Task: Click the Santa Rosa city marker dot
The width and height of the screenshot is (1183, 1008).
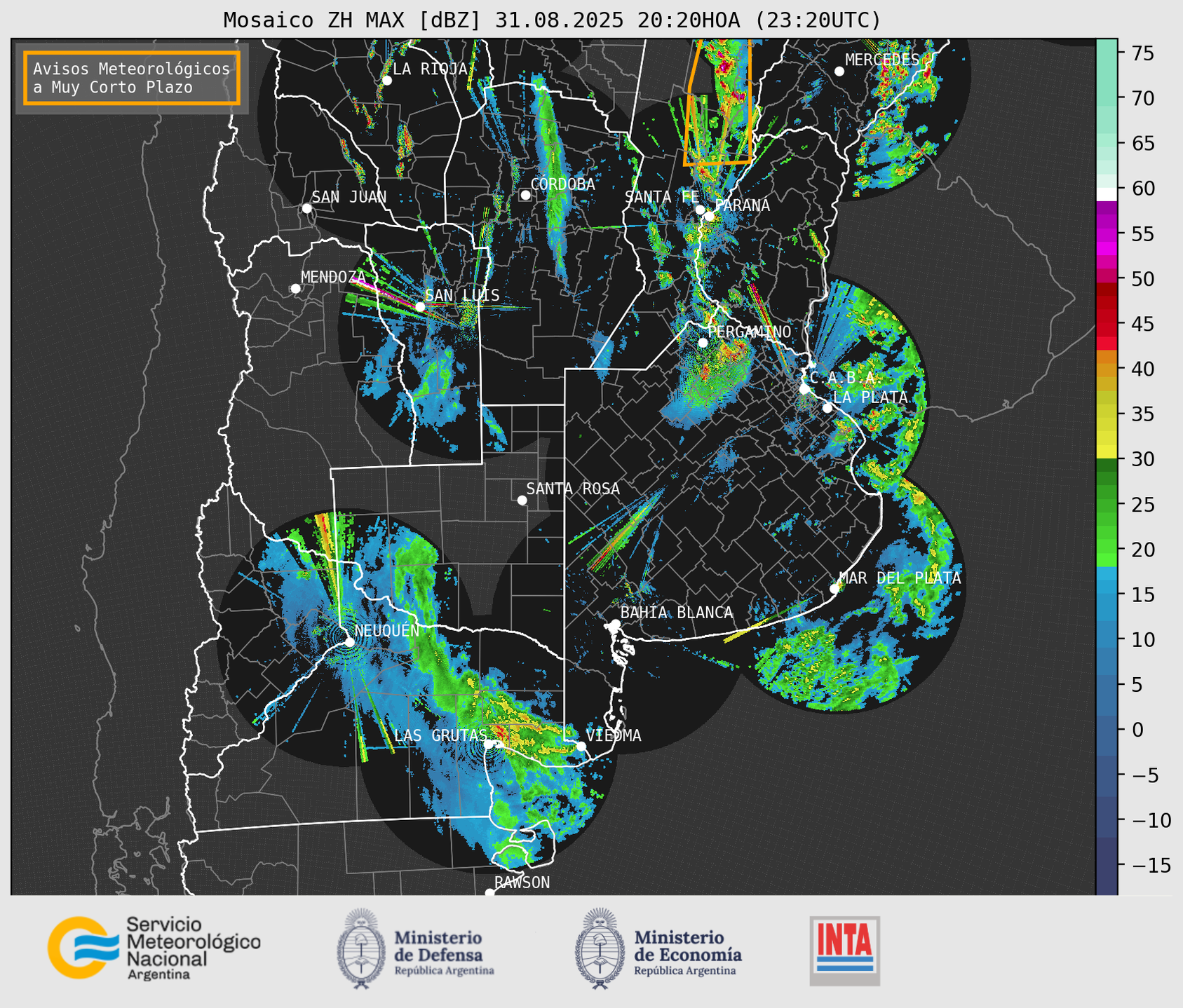Action: 522,500
